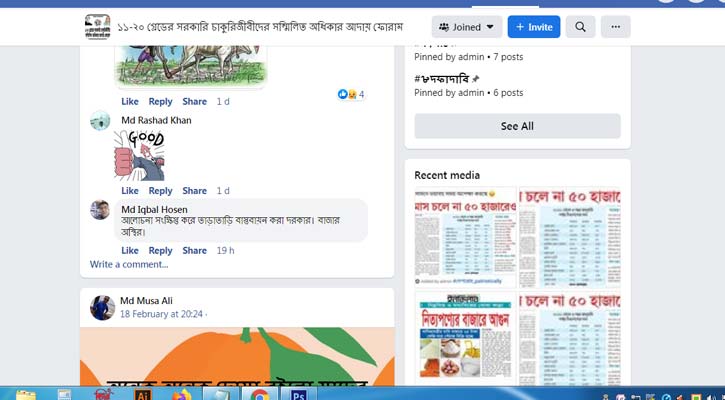Image resolution: width=725 pixels, height=400 pixels.
Task: Open first Recent media newspaper thumbnail
Action: (x=465, y=237)
